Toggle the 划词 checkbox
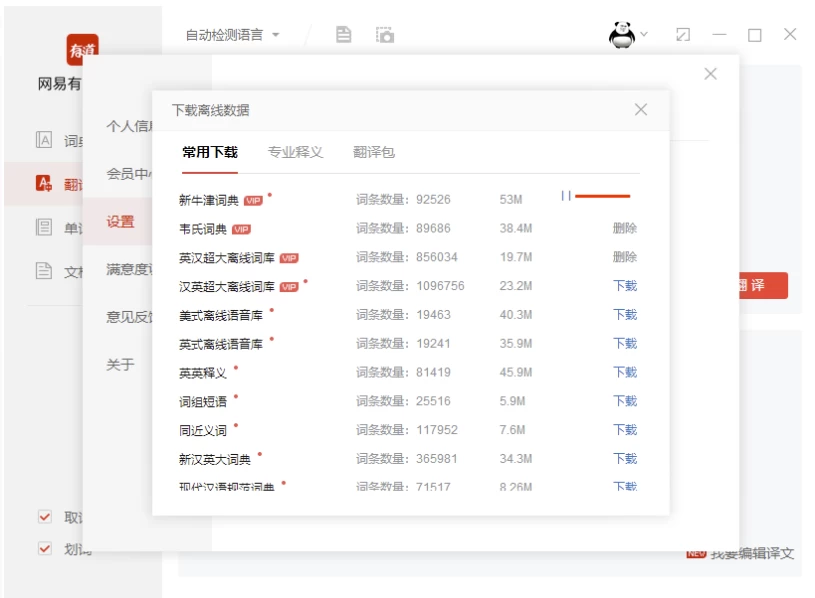This screenshot has height=598, width=815. [x=44, y=548]
